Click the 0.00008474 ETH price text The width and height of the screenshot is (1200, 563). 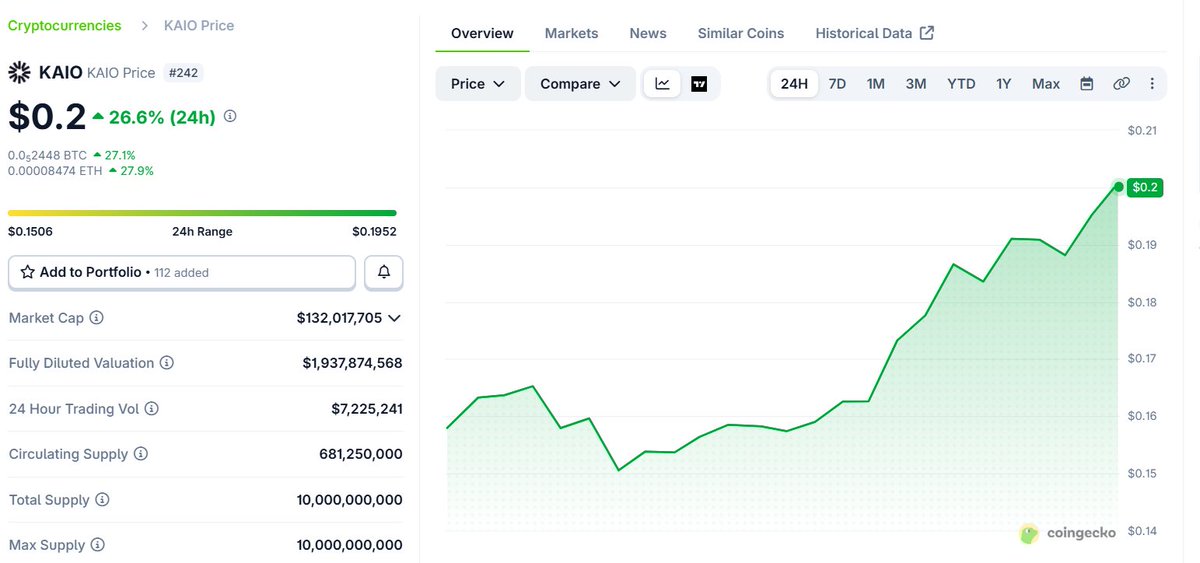(55, 171)
